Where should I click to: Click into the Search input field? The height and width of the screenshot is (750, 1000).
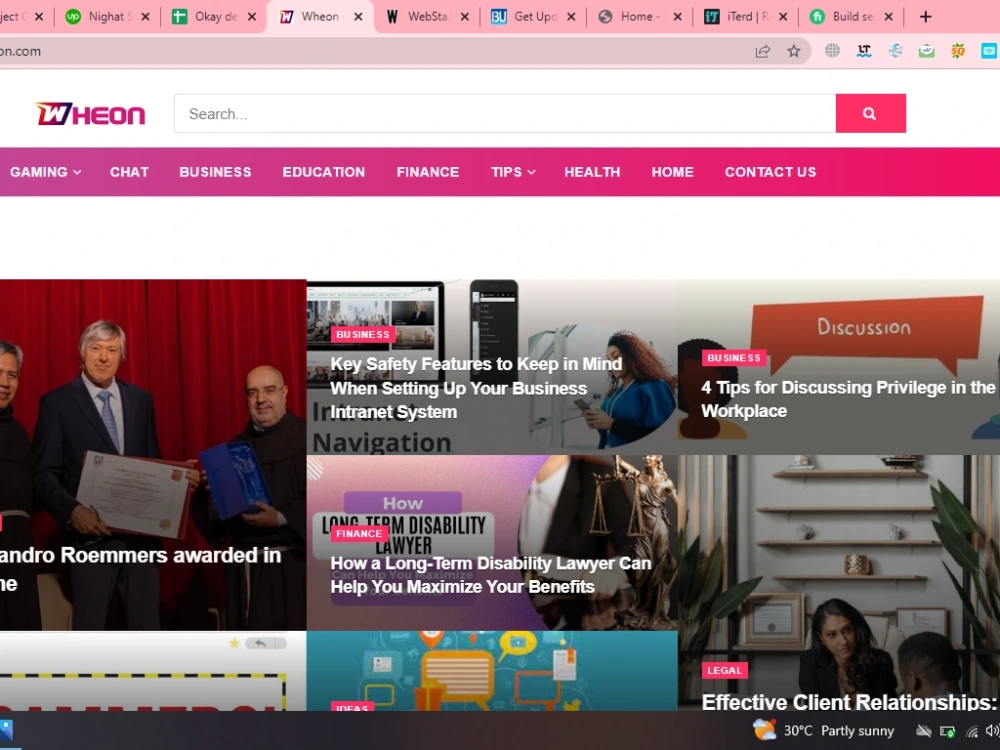[x=504, y=114]
